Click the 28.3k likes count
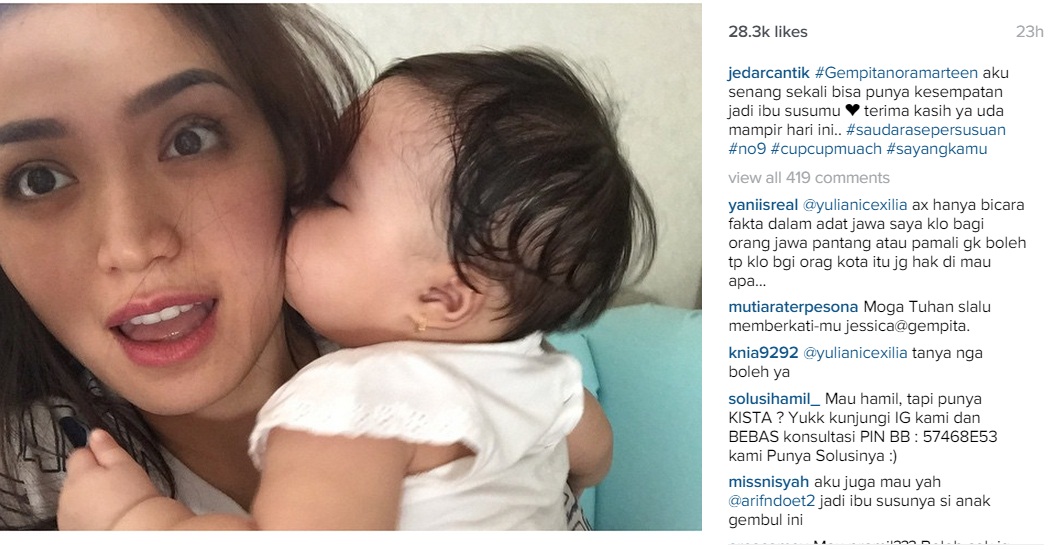The image size is (1051, 551). tap(768, 32)
